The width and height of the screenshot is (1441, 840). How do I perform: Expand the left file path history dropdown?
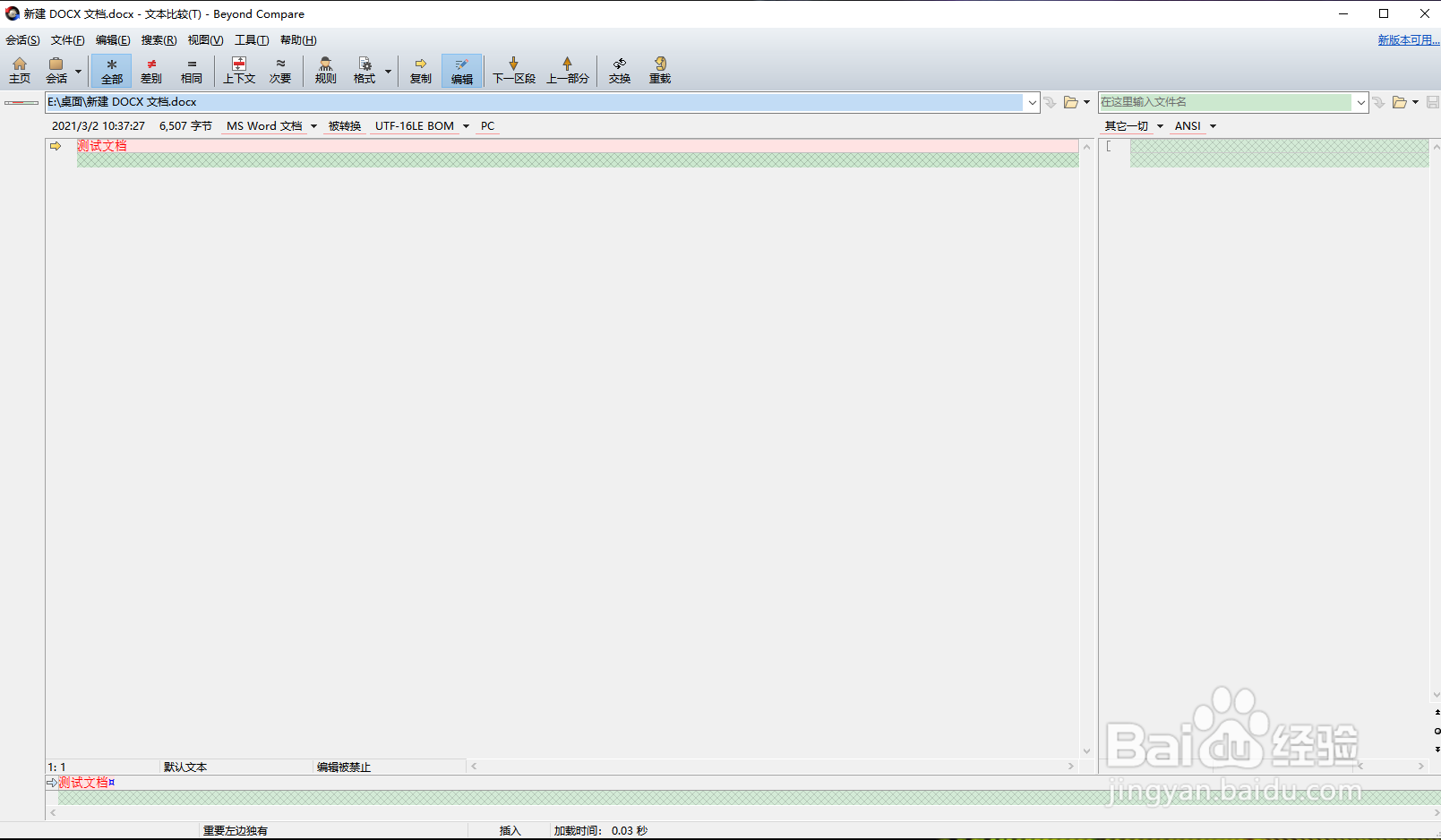click(1032, 102)
